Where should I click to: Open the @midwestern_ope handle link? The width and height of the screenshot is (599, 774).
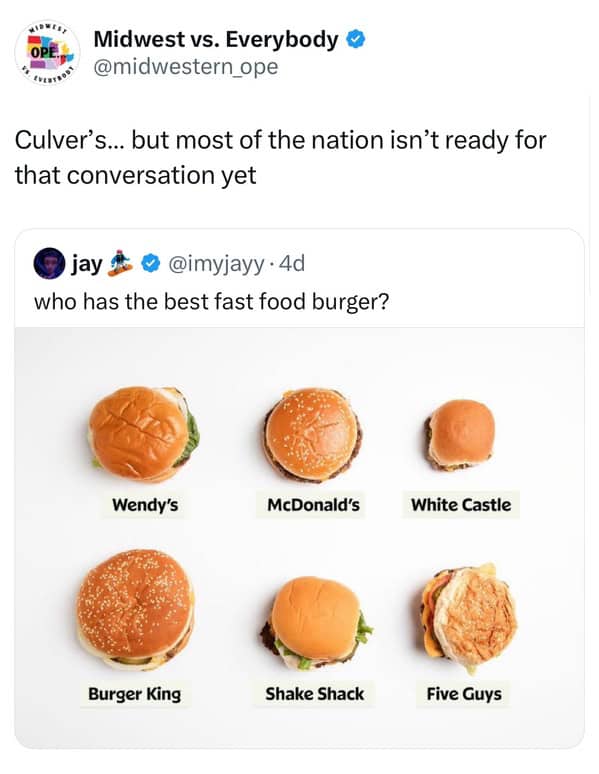click(x=186, y=67)
